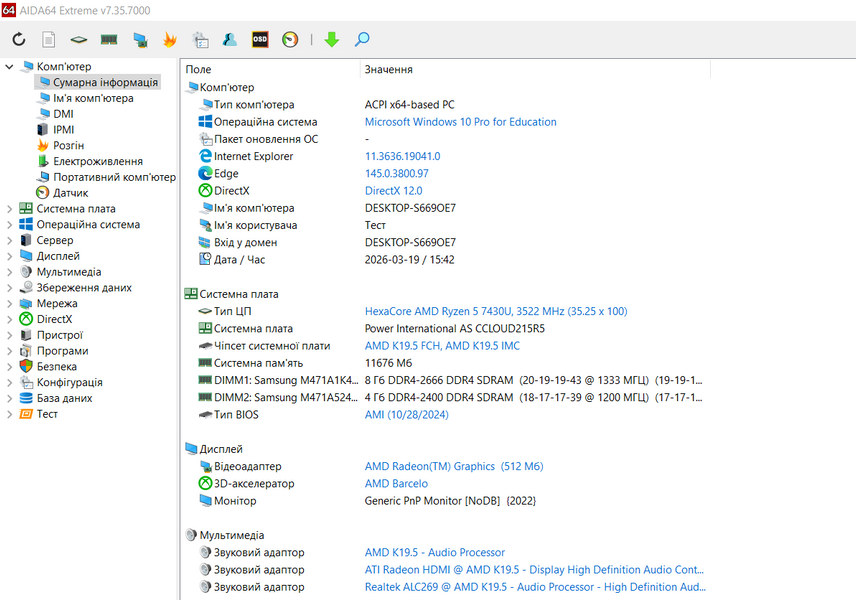Open the OSD panel icon
Image resolution: width=856 pixels, height=600 pixels.
click(x=260, y=39)
